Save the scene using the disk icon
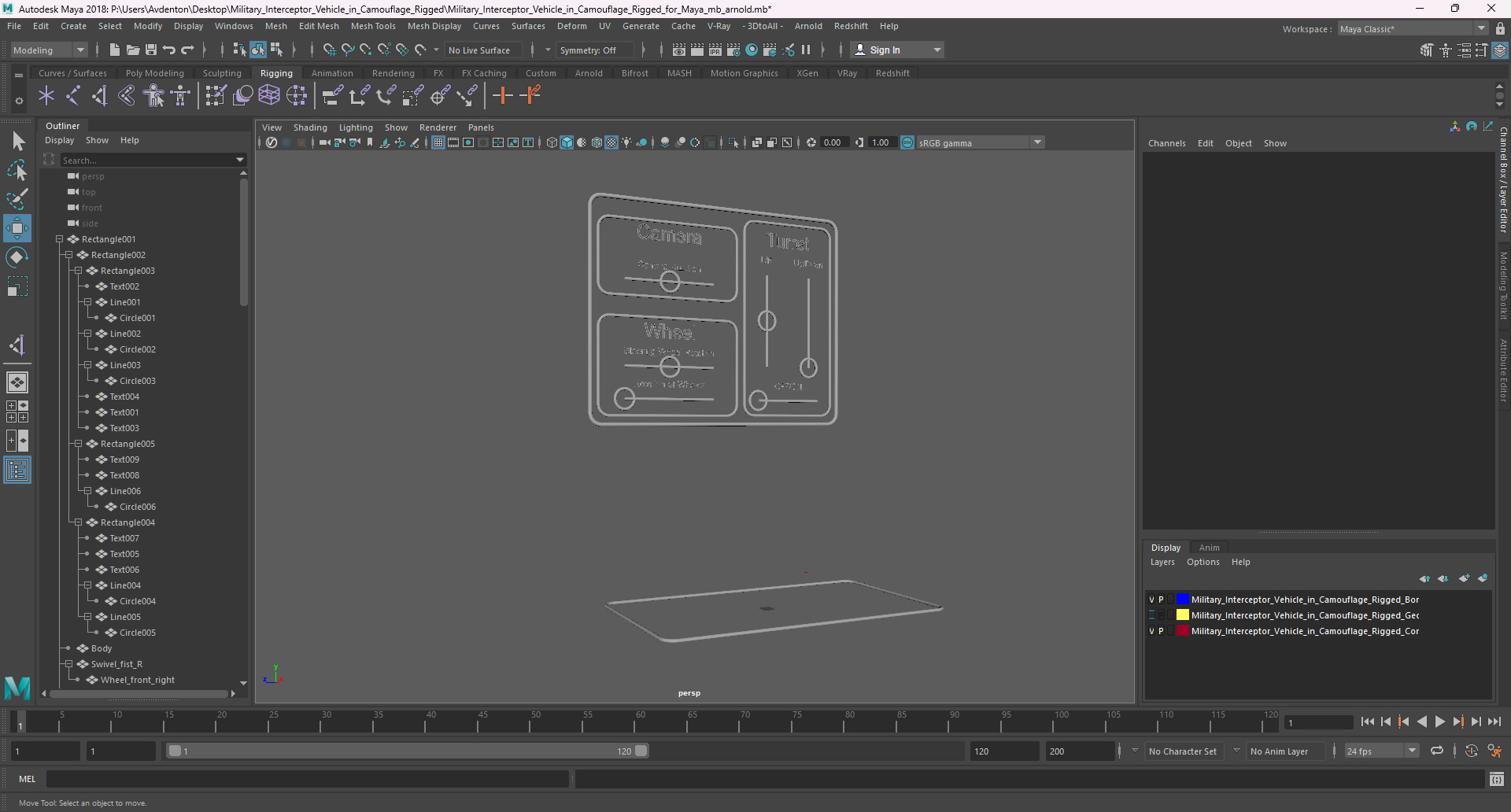 click(151, 50)
